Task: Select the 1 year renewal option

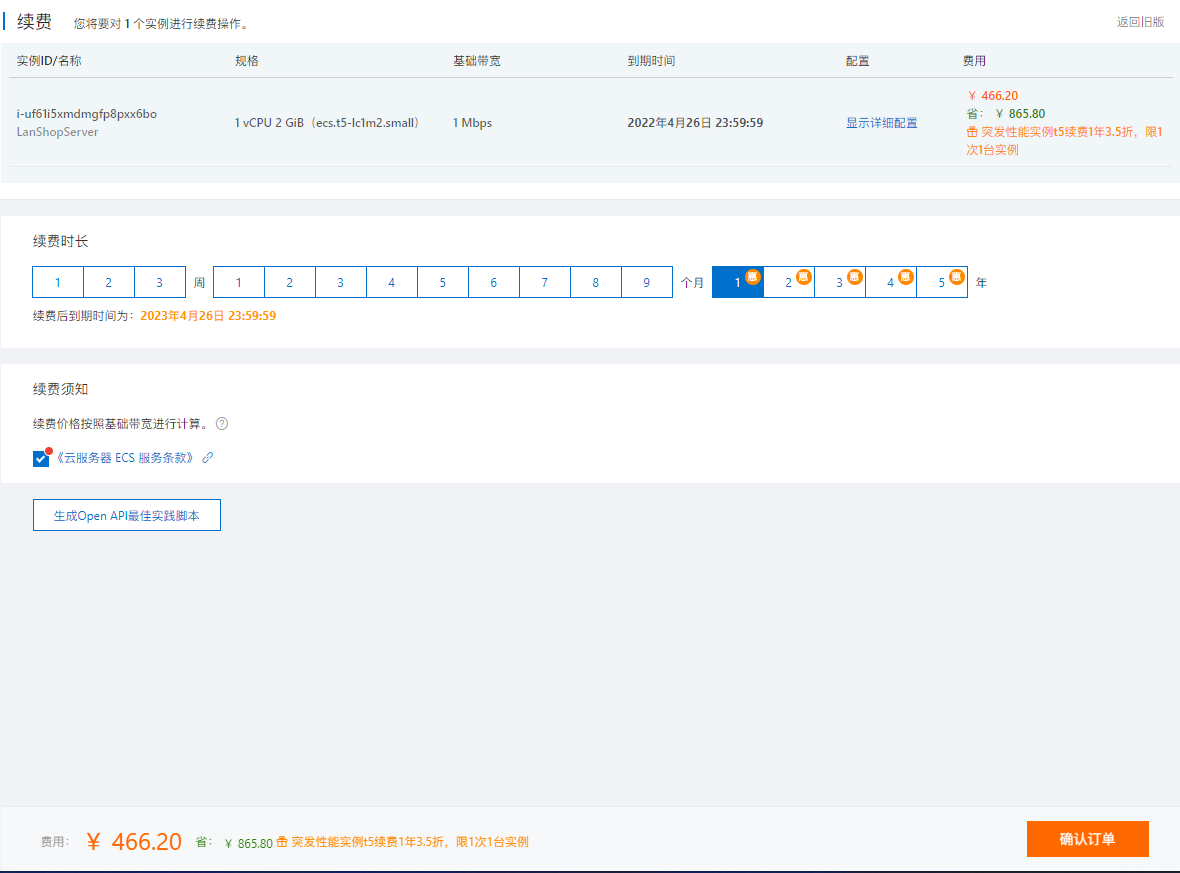Action: [737, 283]
